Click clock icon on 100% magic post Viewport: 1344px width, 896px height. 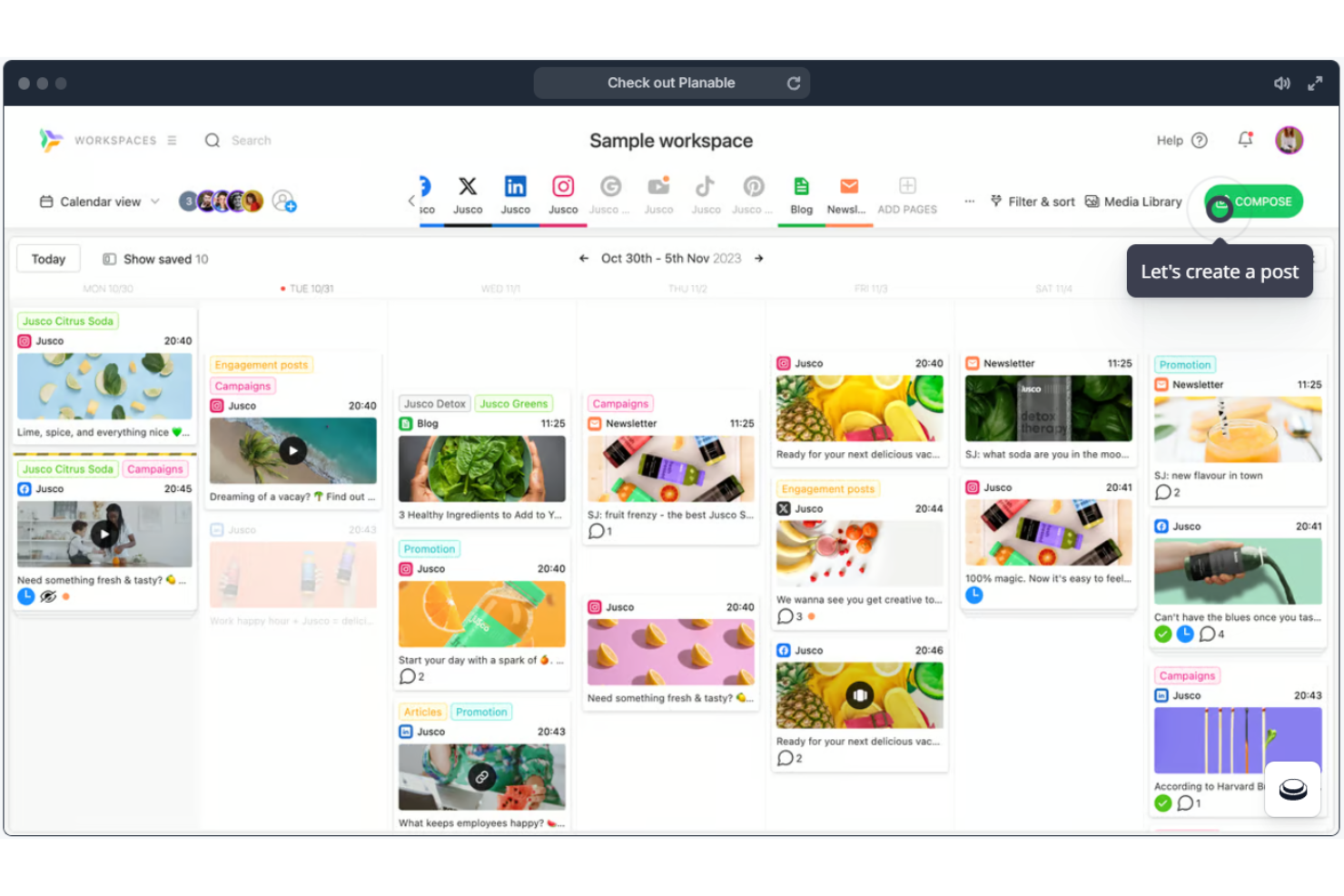(973, 596)
